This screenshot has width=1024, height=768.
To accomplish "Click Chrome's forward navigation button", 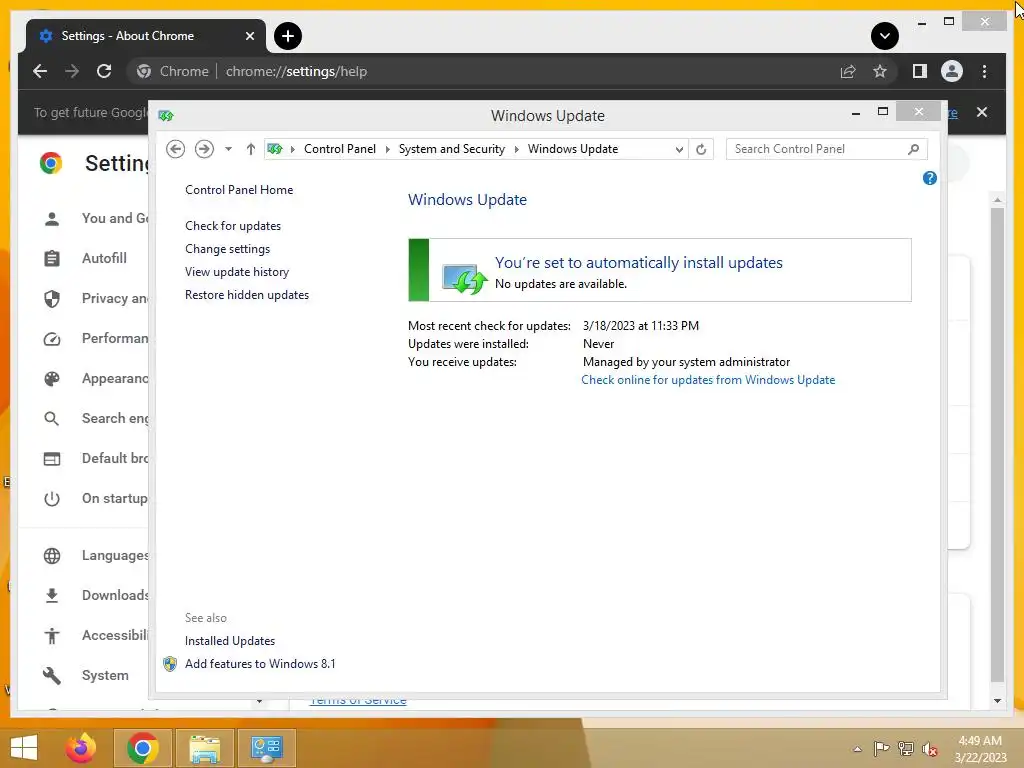I will coord(72,71).
